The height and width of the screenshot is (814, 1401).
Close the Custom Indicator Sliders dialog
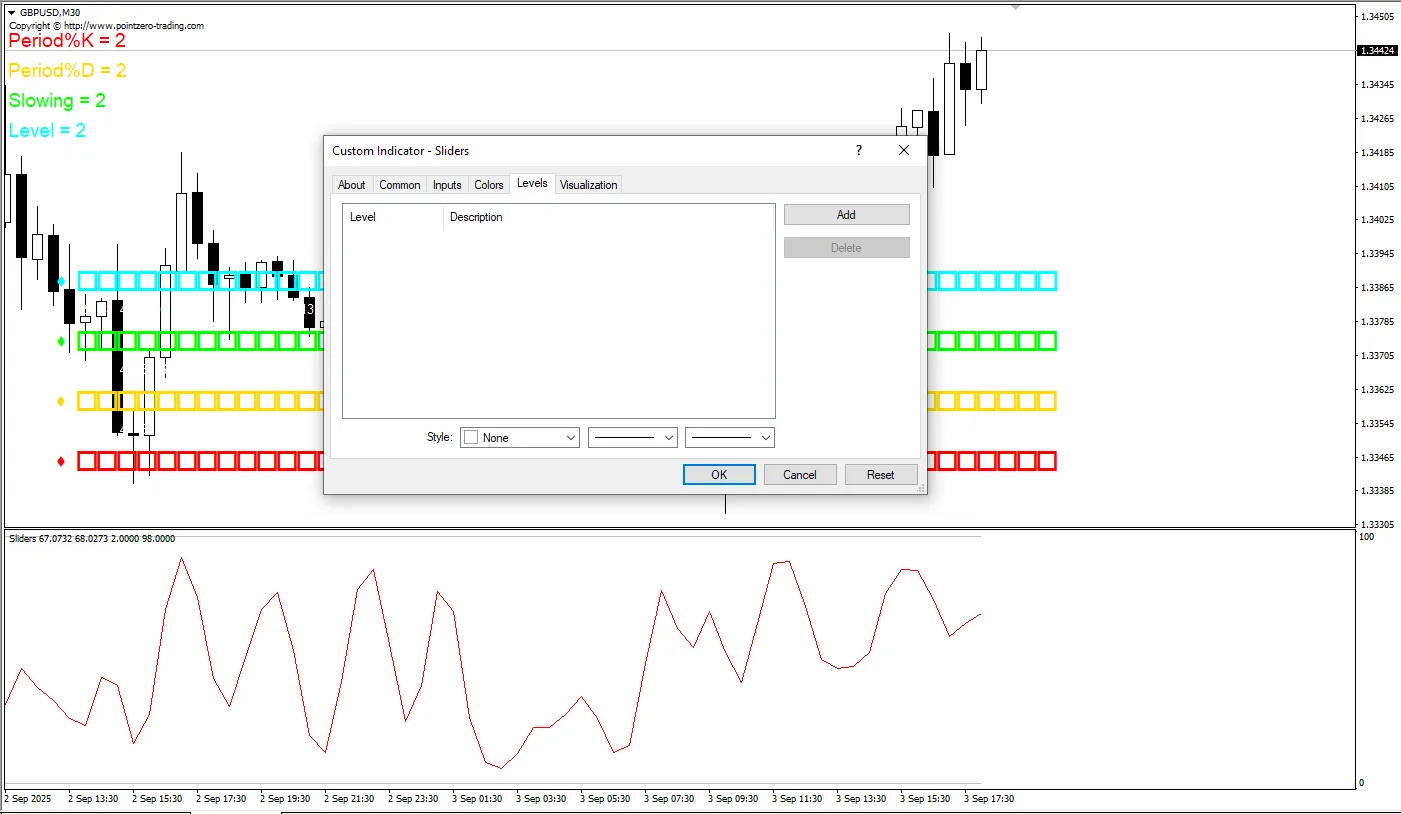[x=904, y=150]
